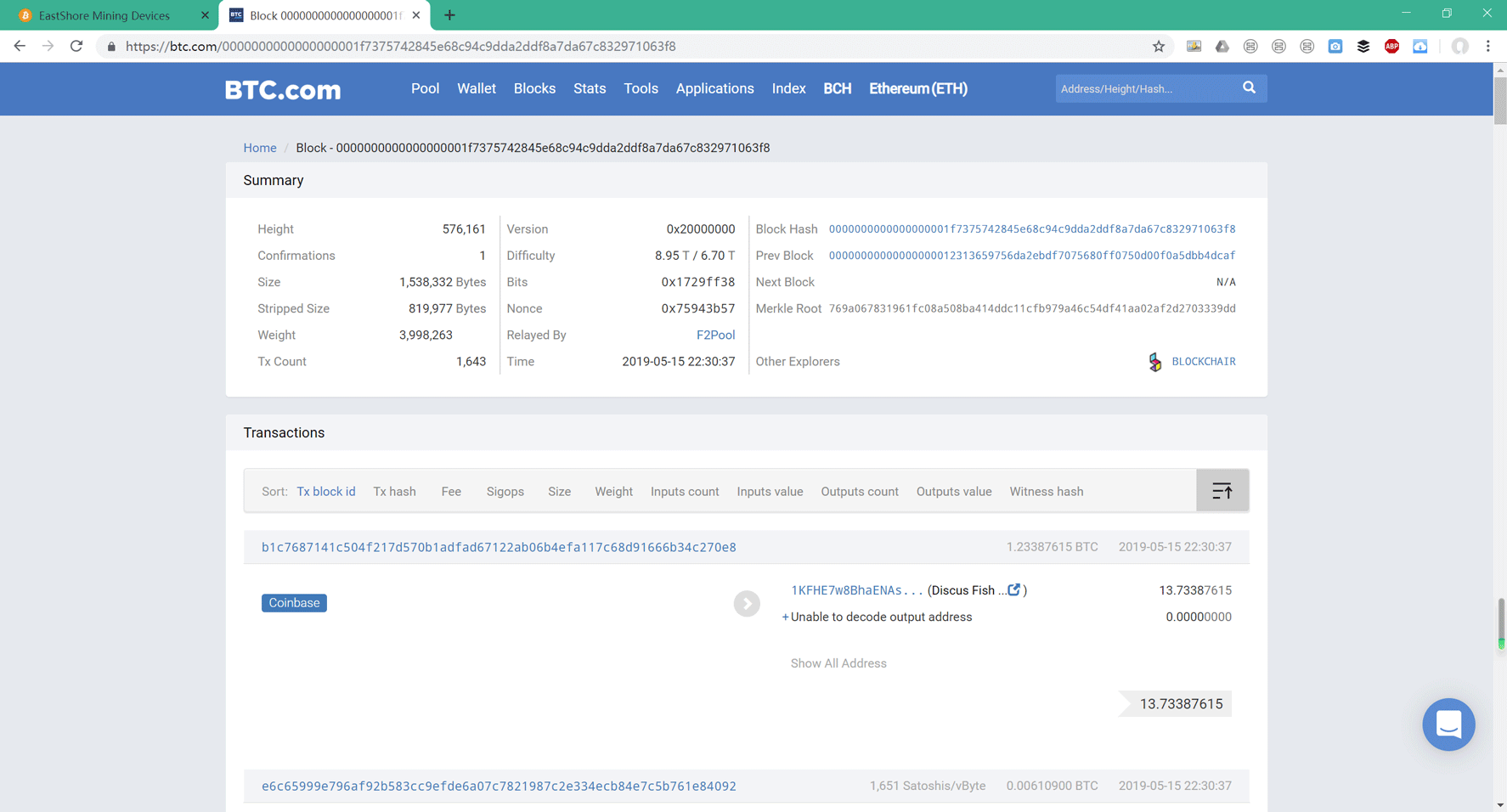
Task: Sort transactions by Size
Action: point(559,492)
